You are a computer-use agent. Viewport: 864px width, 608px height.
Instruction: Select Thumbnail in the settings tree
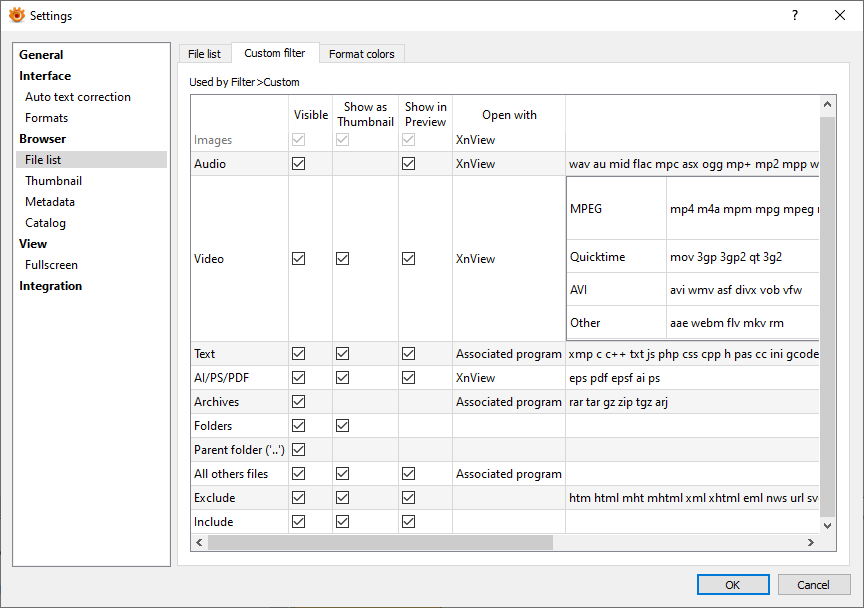click(54, 181)
